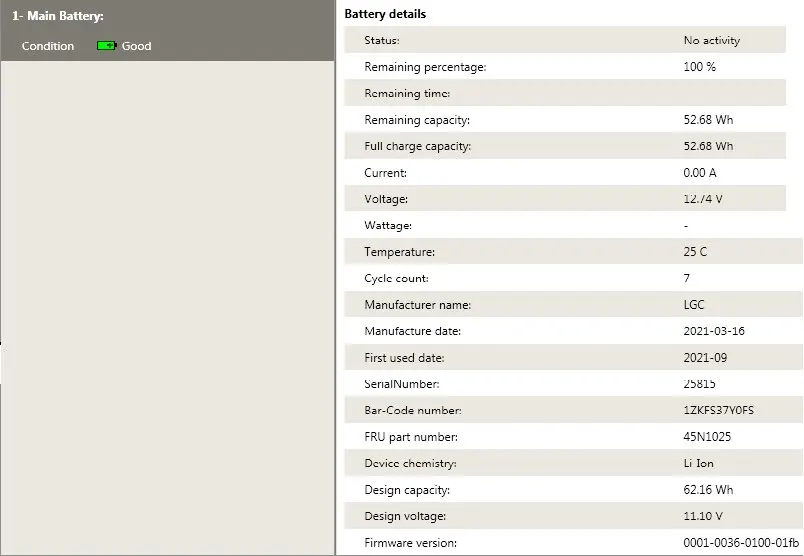Image resolution: width=804 pixels, height=556 pixels.
Task: Select the full charge capacity value 52.68 Wh
Action: tap(708, 146)
